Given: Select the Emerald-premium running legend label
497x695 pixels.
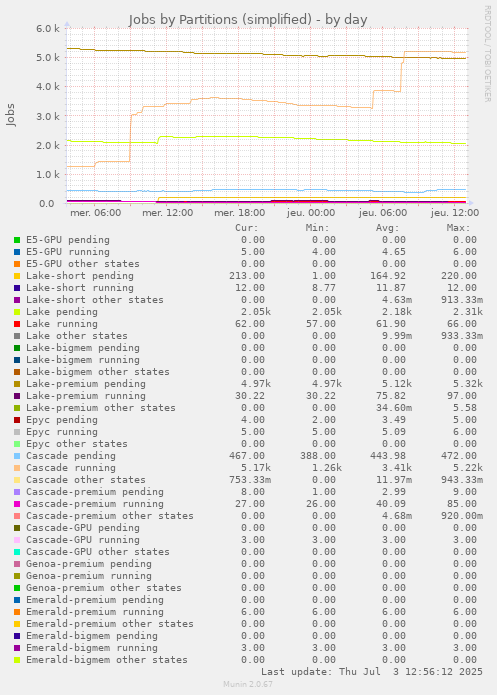Looking at the screenshot, I should pyautogui.click(x=95, y=612).
